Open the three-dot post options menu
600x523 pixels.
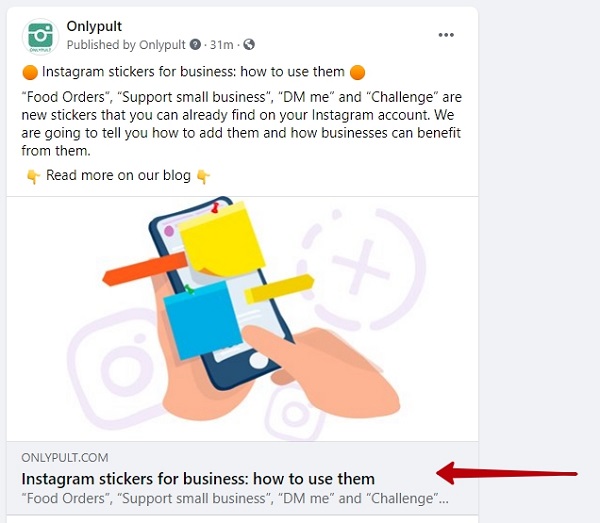pyautogui.click(x=446, y=35)
